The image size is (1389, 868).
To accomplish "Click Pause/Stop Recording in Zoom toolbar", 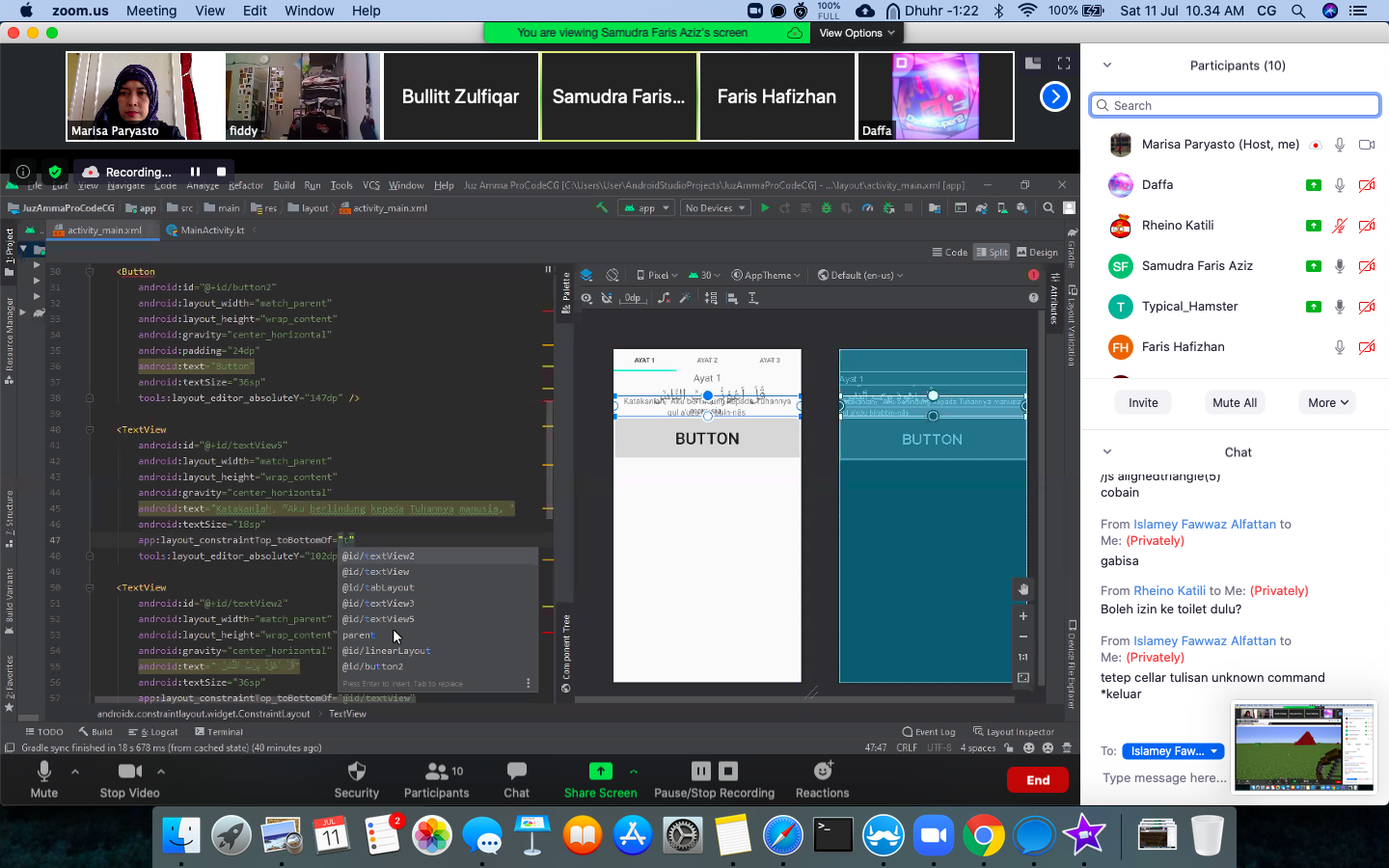I will point(715,779).
